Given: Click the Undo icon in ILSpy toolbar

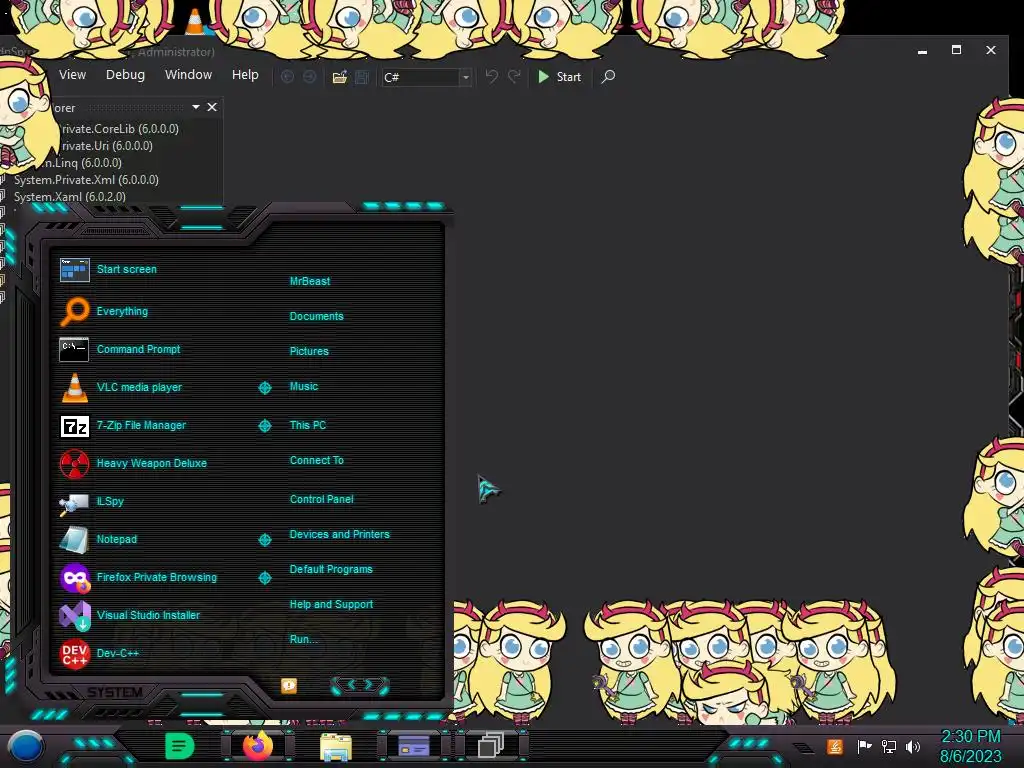Looking at the screenshot, I should pyautogui.click(x=492, y=77).
